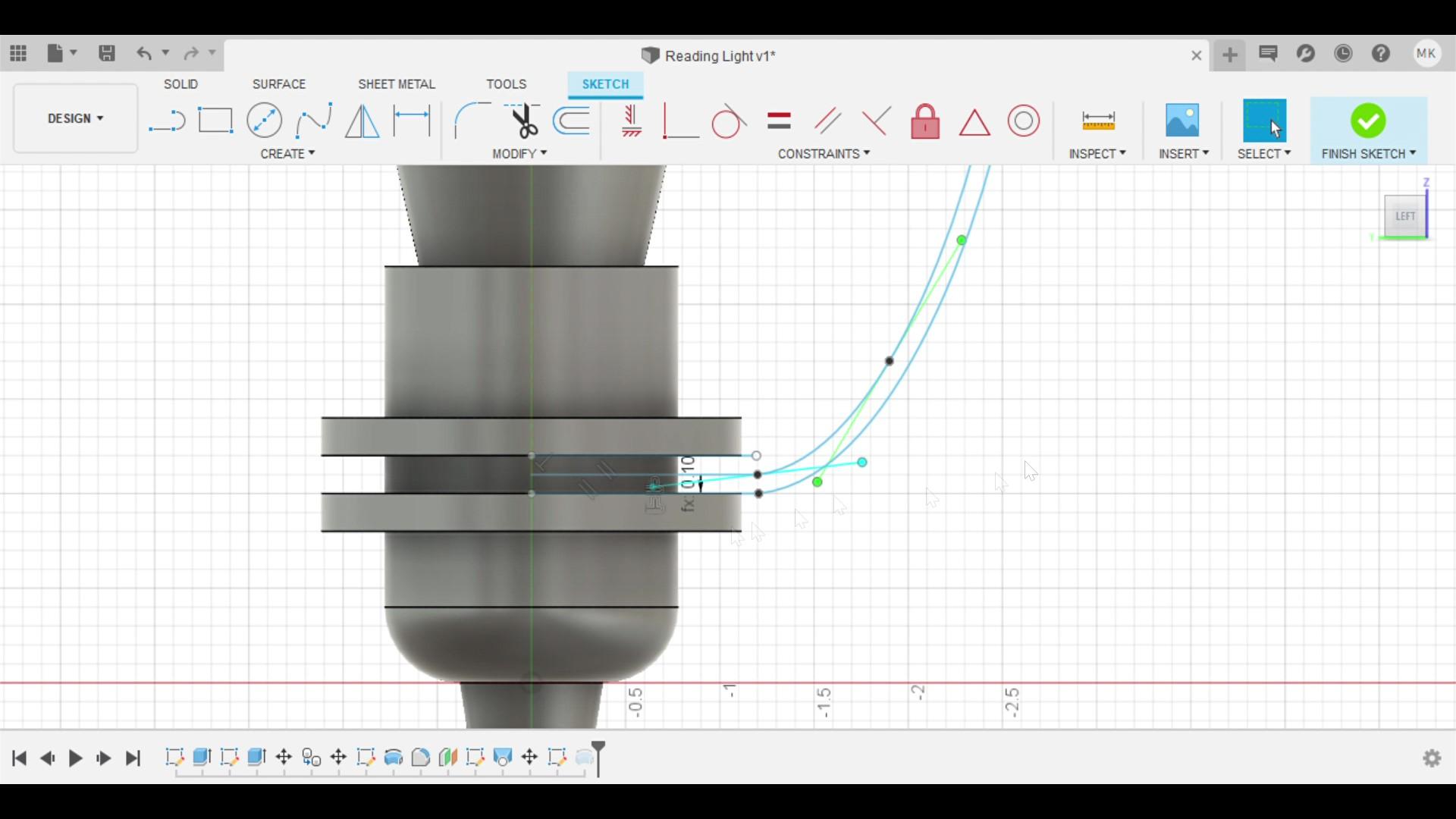
Task: Select the Trim scissors tool
Action: tap(522, 121)
